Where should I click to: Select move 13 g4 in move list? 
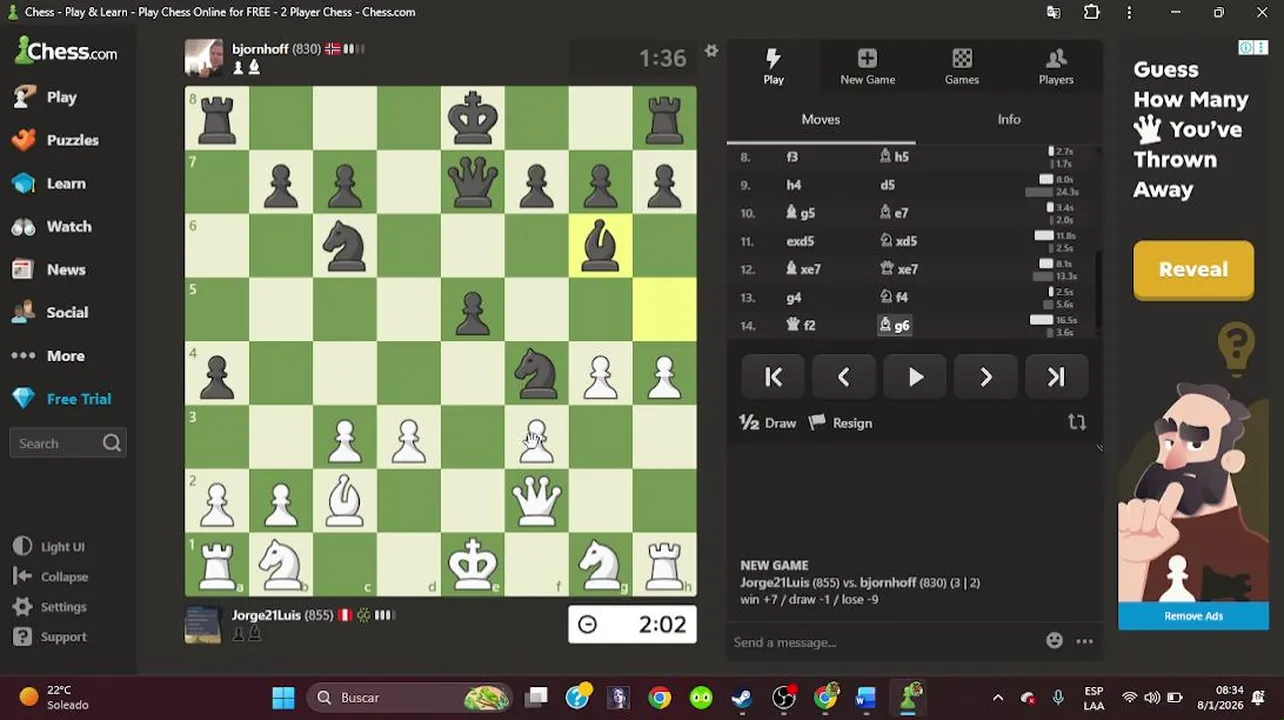click(x=794, y=297)
